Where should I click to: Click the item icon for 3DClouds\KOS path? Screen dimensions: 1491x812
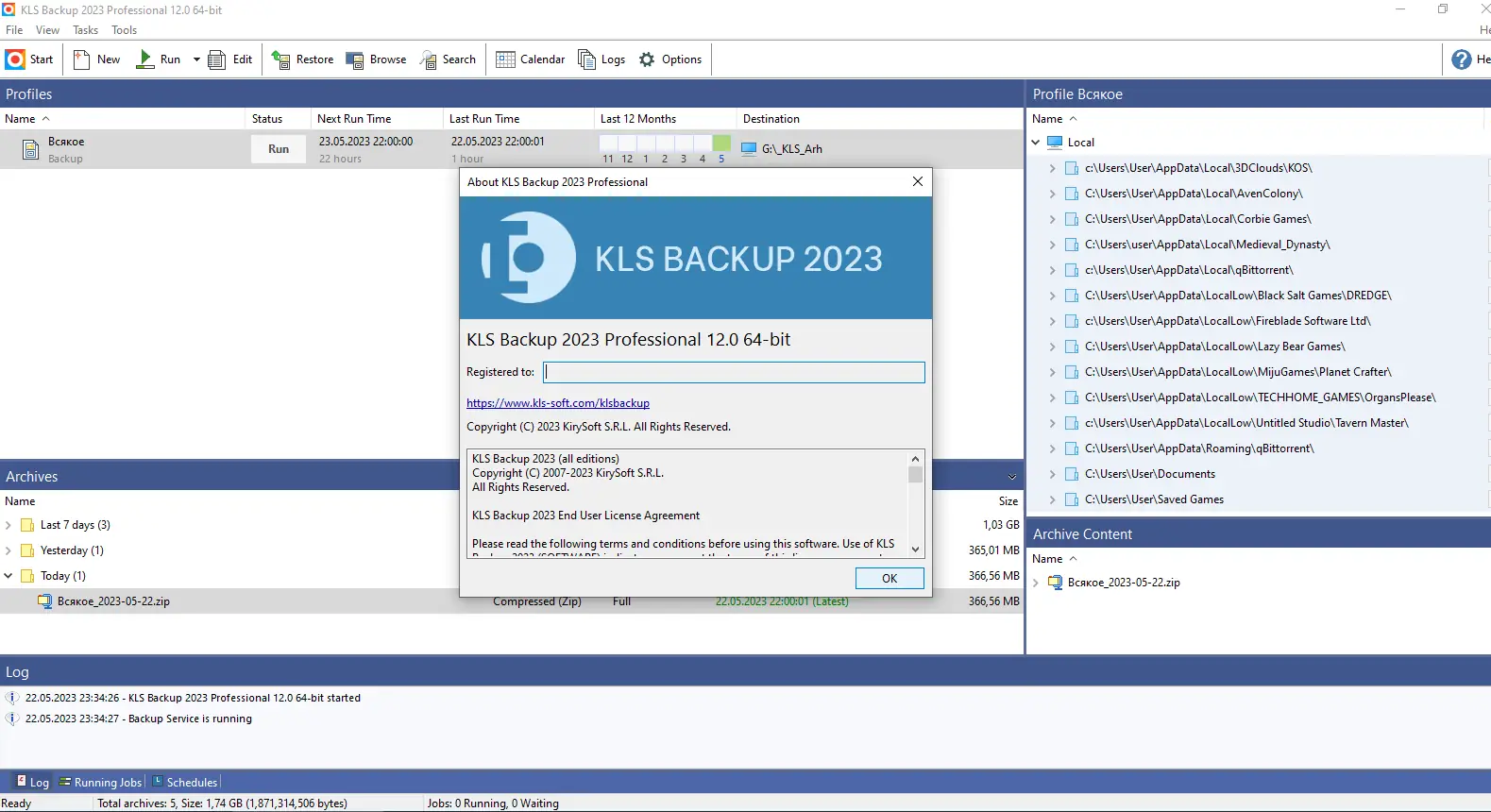click(1072, 168)
